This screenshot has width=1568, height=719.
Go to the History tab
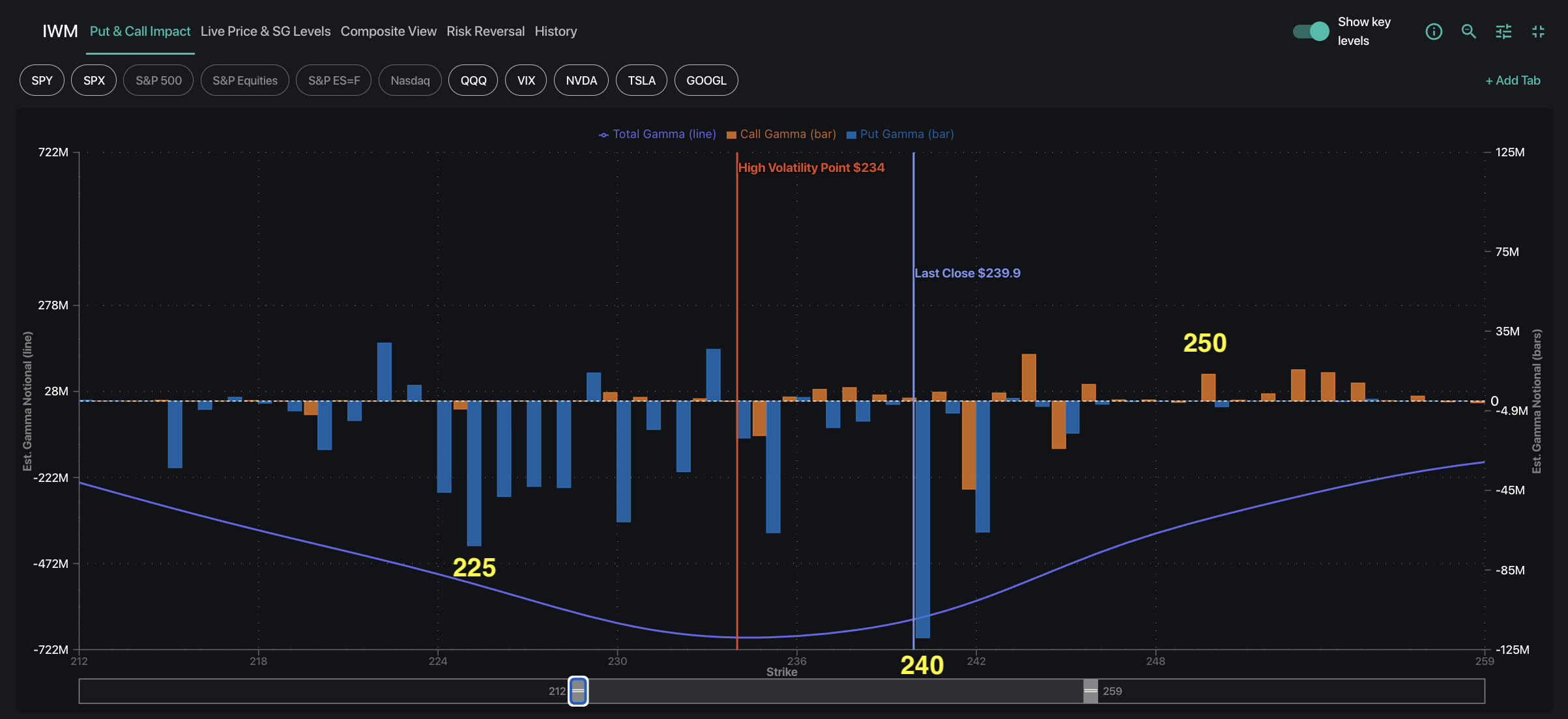coord(556,31)
